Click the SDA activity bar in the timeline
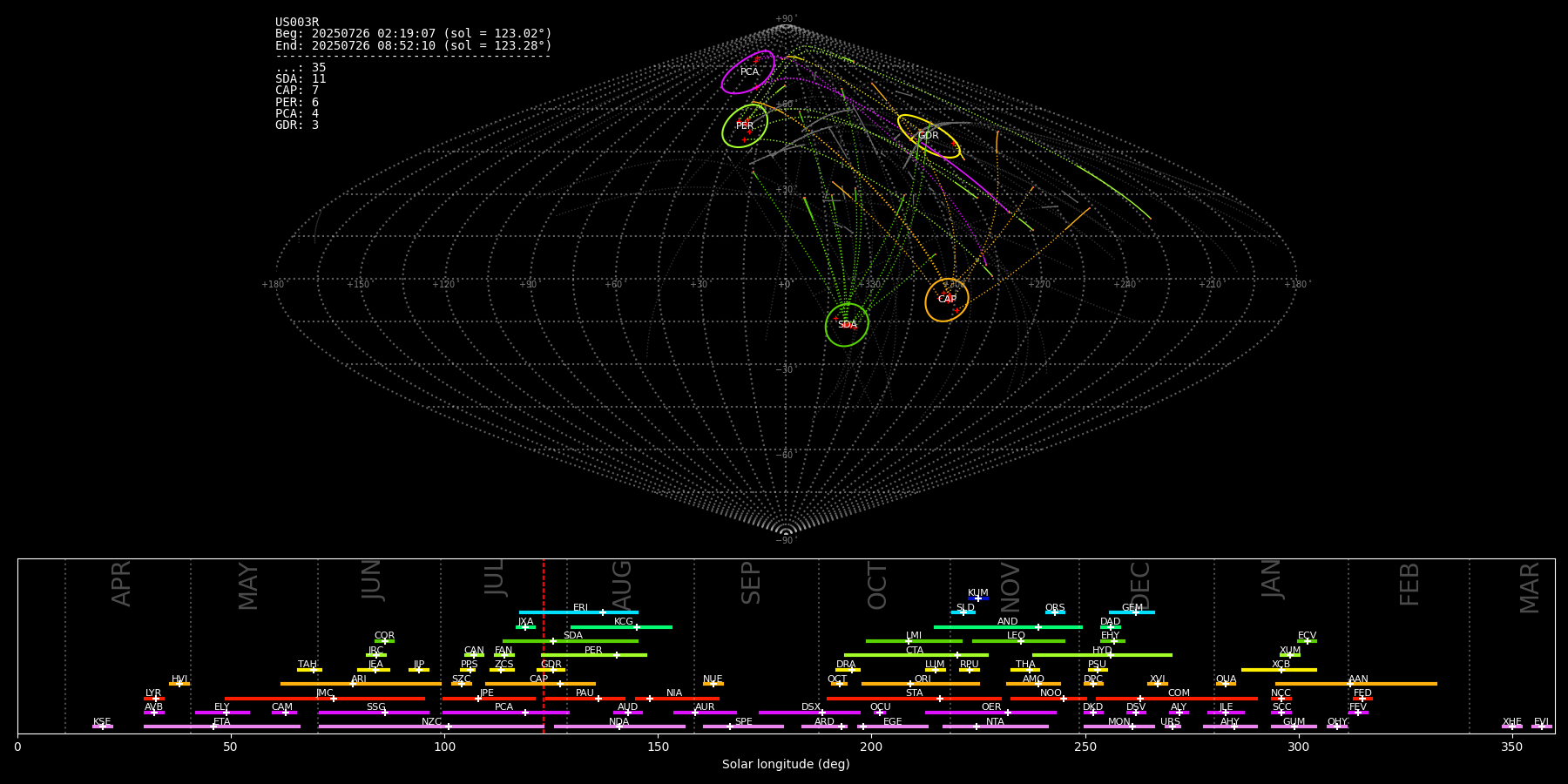1568x784 pixels. click(x=571, y=641)
